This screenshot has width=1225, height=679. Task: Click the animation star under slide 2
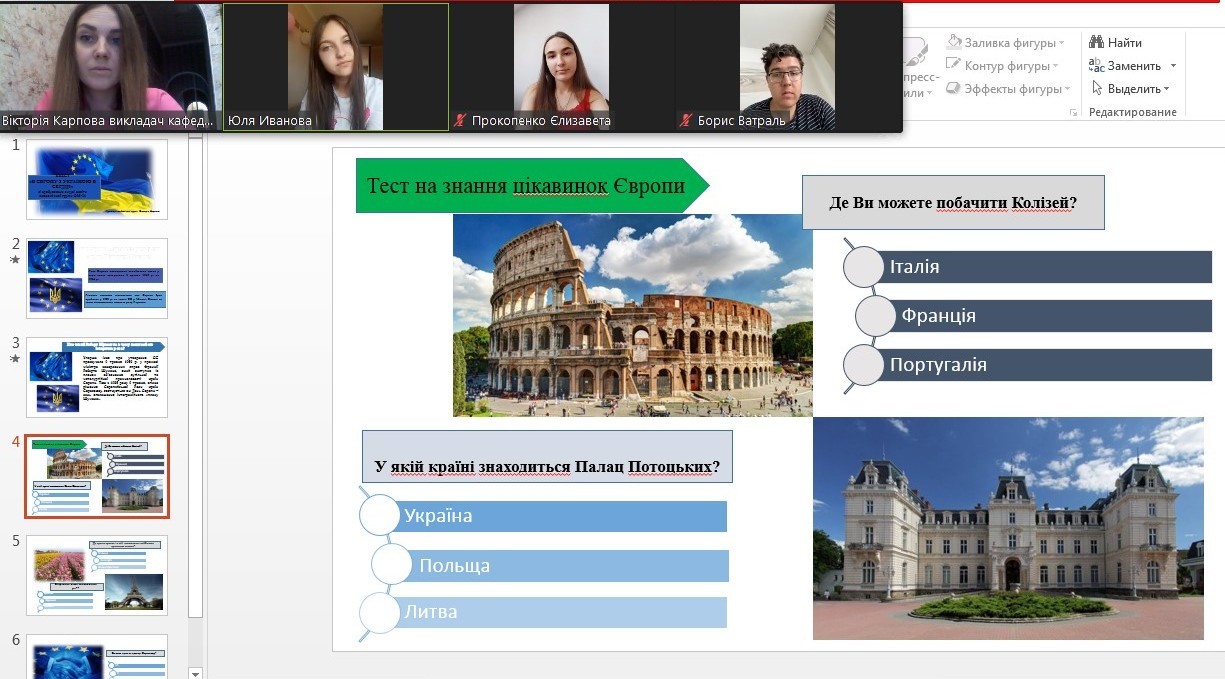pos(15,260)
